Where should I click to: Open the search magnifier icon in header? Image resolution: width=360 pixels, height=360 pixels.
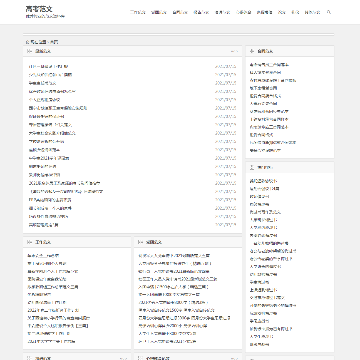[329, 12]
